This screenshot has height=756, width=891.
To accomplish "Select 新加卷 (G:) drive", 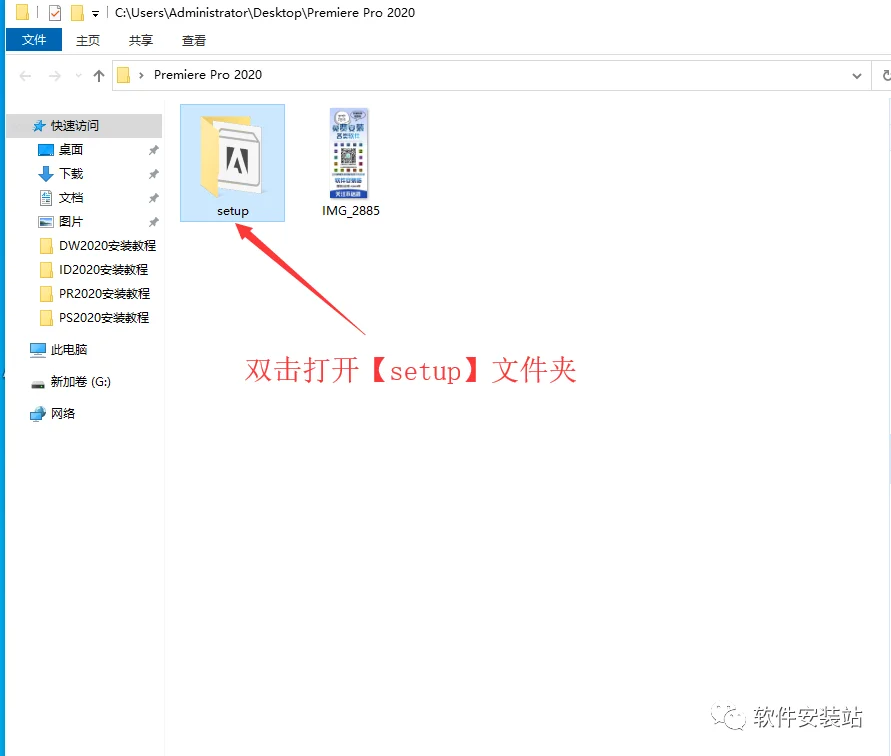I will coord(80,381).
